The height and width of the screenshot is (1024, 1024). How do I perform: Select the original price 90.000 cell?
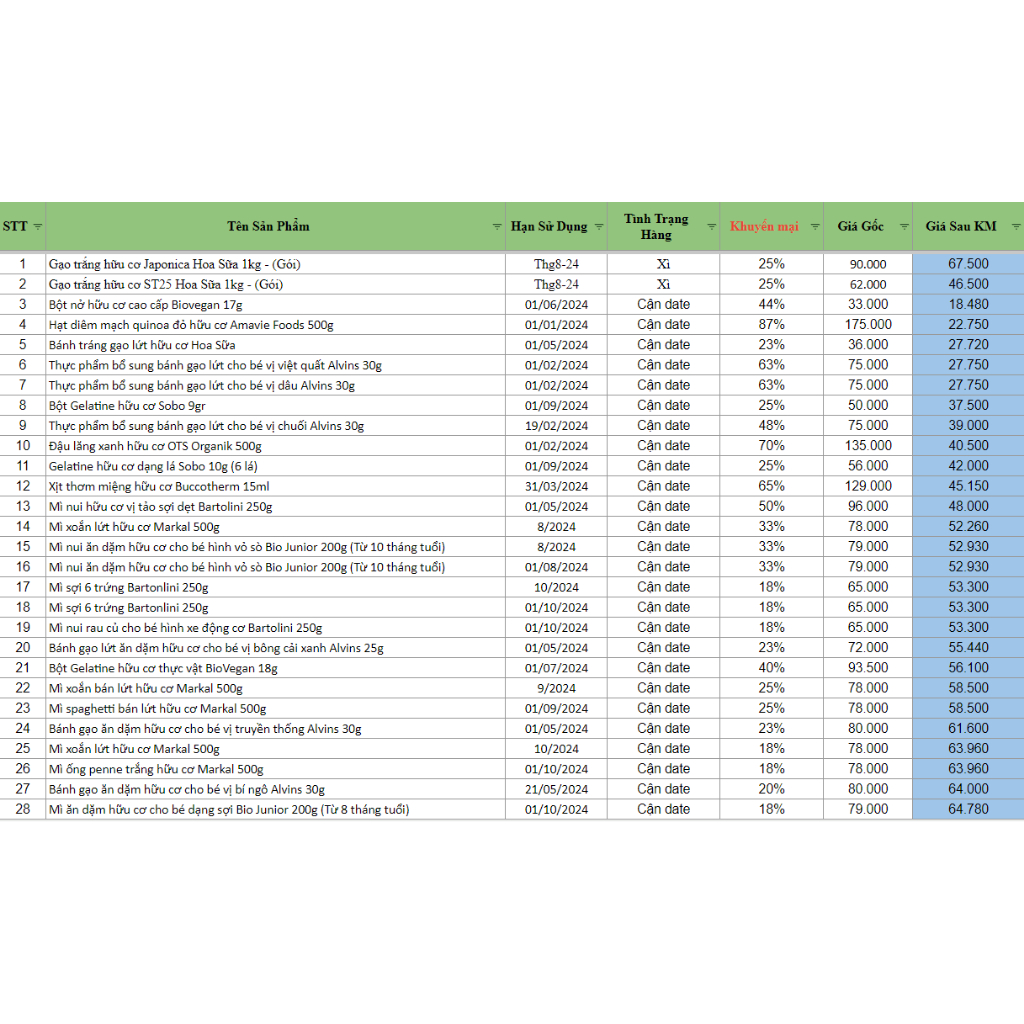tap(868, 264)
